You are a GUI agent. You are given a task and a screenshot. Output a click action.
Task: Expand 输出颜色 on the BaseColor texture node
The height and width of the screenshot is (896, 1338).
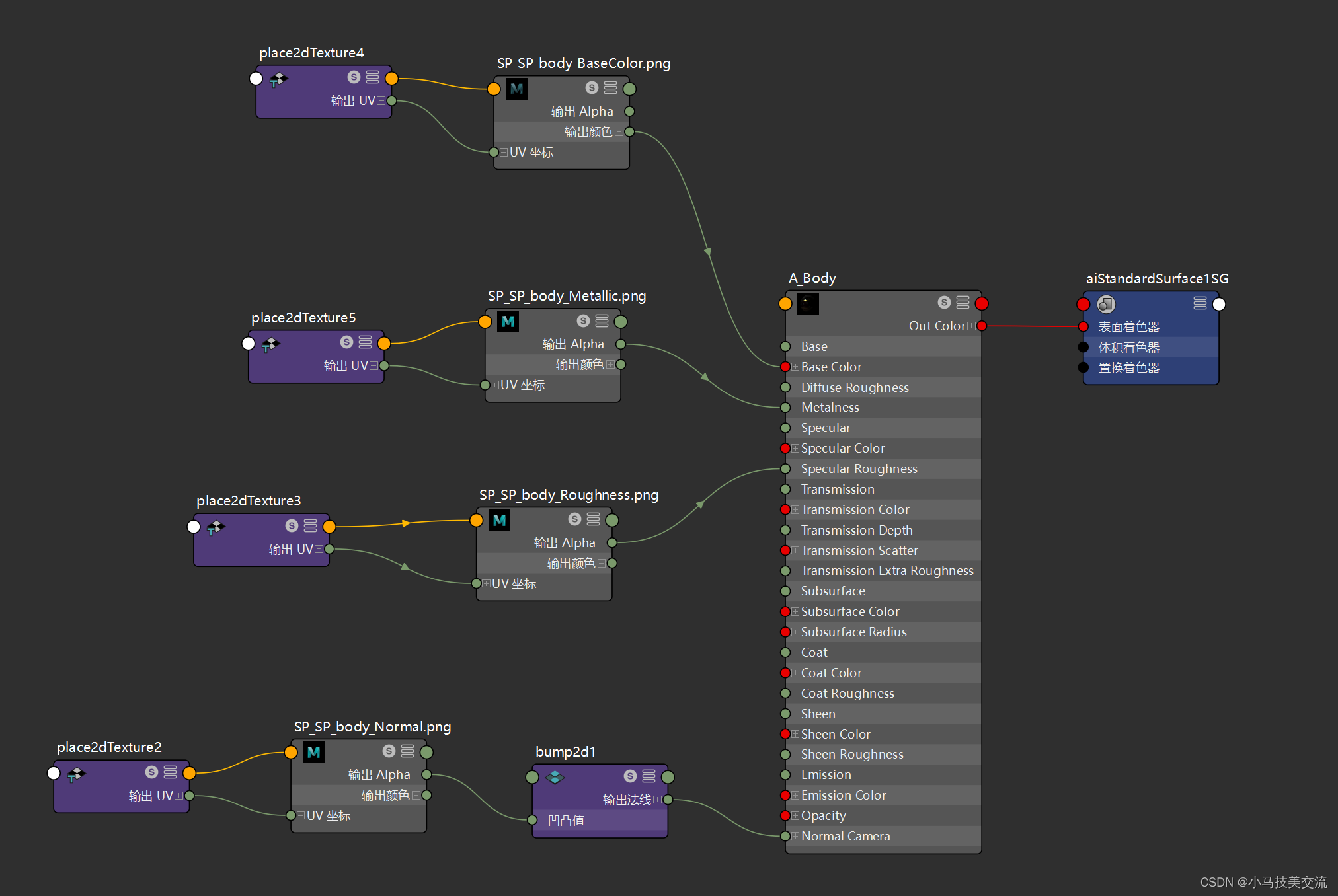point(619,132)
